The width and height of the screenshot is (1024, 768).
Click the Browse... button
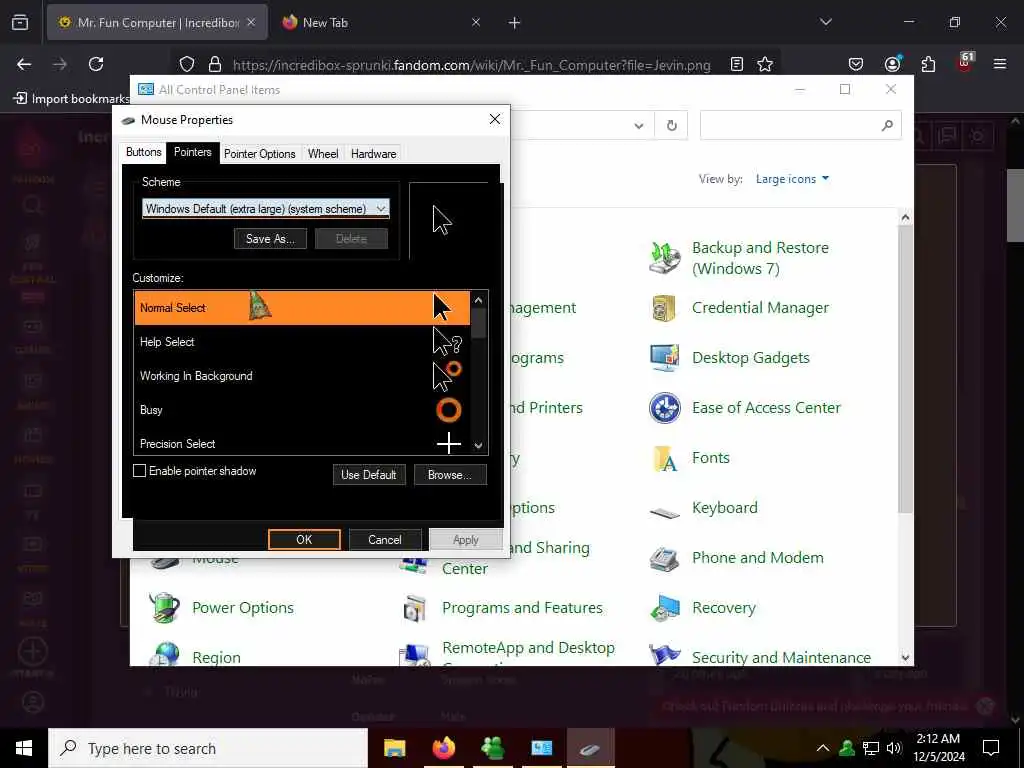(x=450, y=475)
